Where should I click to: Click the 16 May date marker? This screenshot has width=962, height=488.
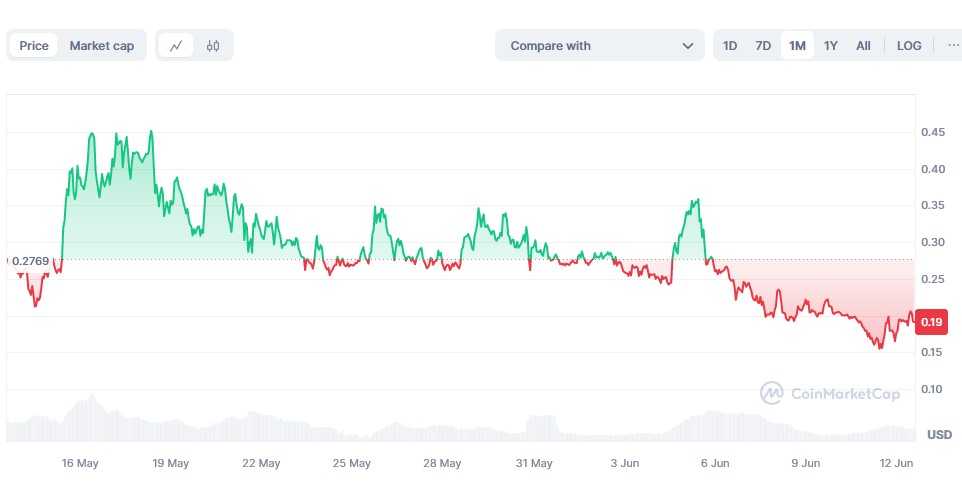pyautogui.click(x=80, y=463)
